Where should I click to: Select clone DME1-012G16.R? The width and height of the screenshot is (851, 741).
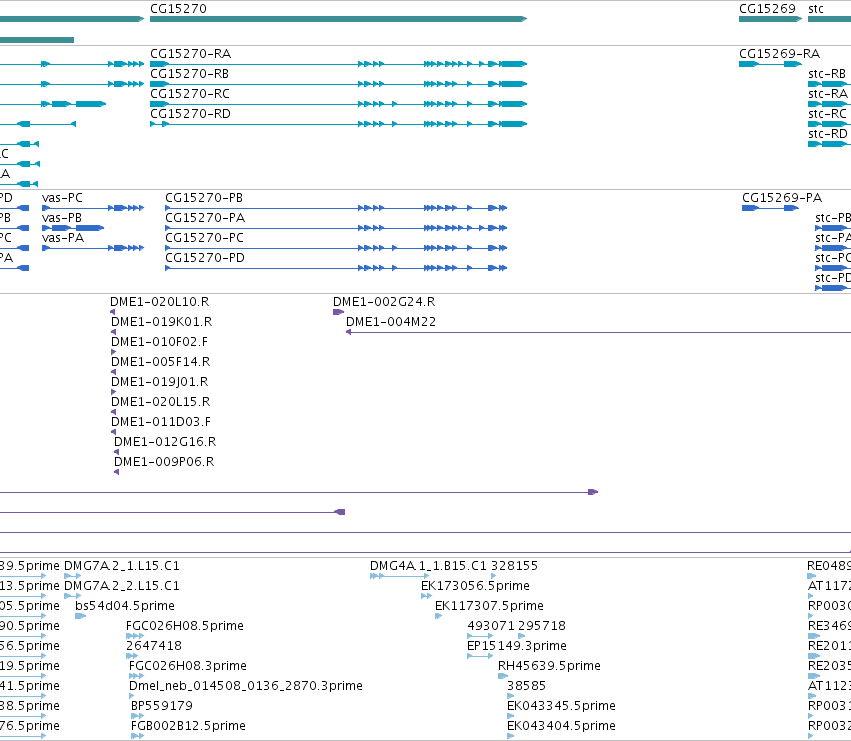tap(165, 442)
